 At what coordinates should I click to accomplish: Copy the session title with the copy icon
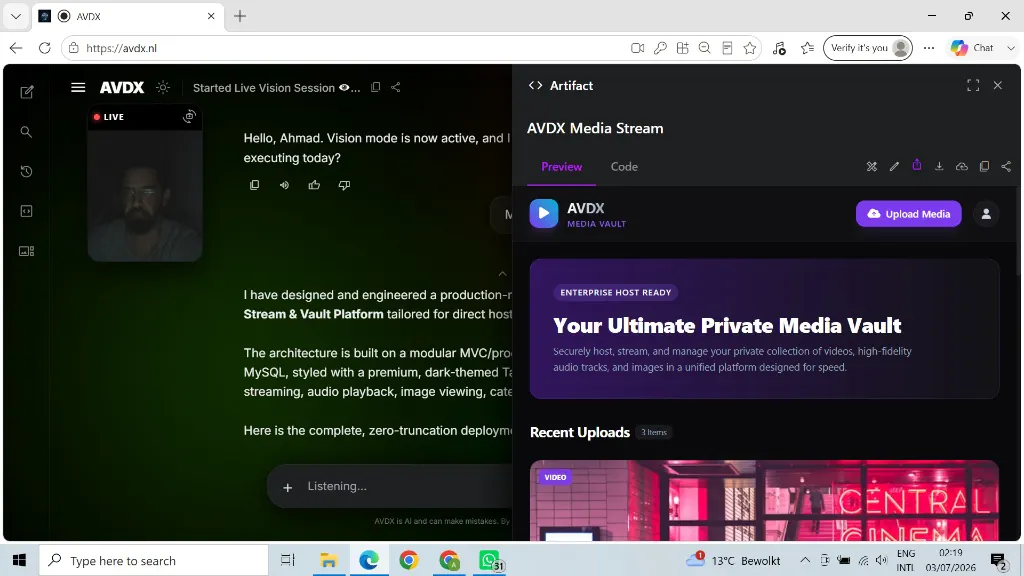pyautogui.click(x=376, y=87)
